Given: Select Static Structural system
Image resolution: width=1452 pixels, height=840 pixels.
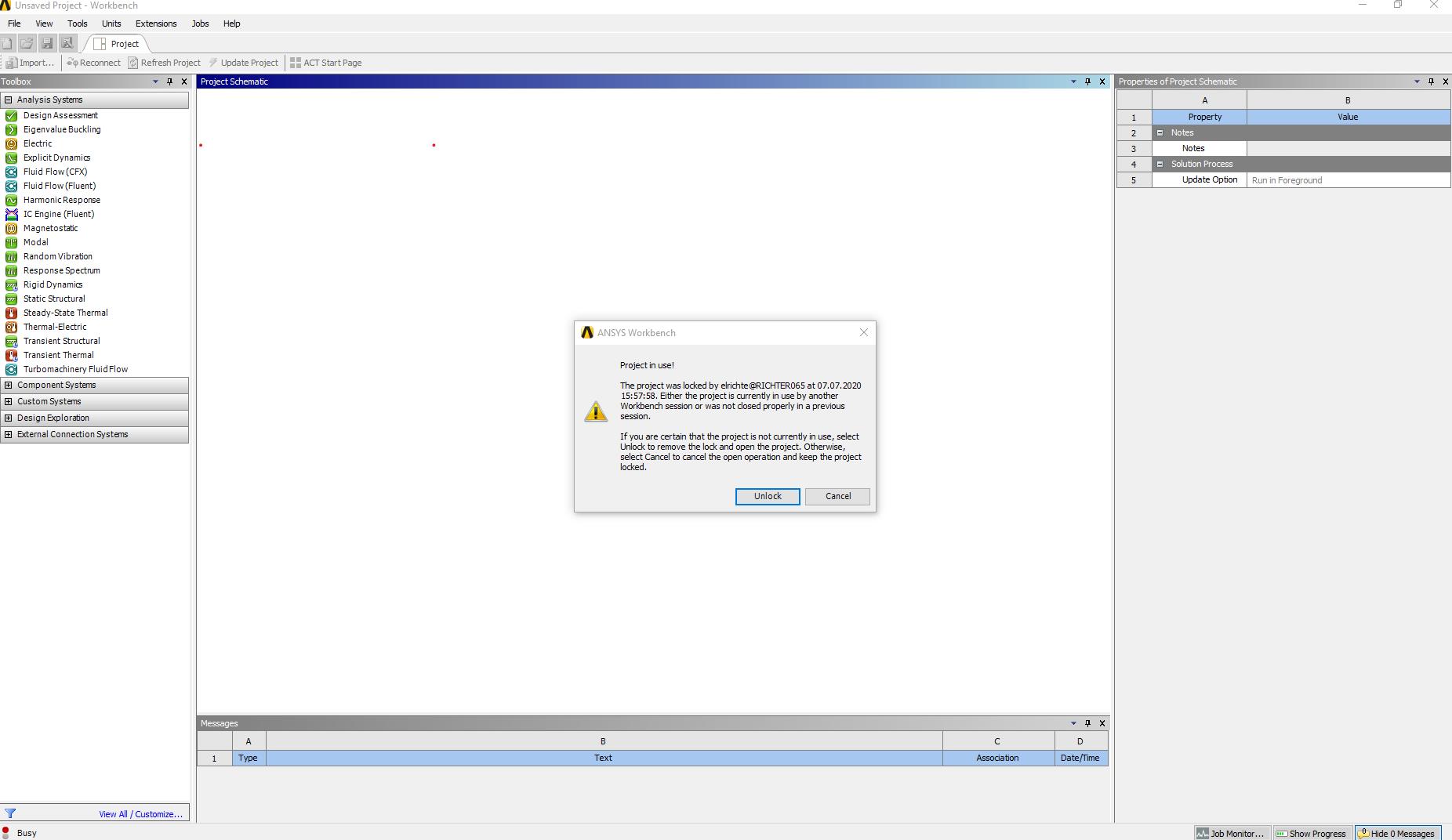Looking at the screenshot, I should tap(54, 299).
